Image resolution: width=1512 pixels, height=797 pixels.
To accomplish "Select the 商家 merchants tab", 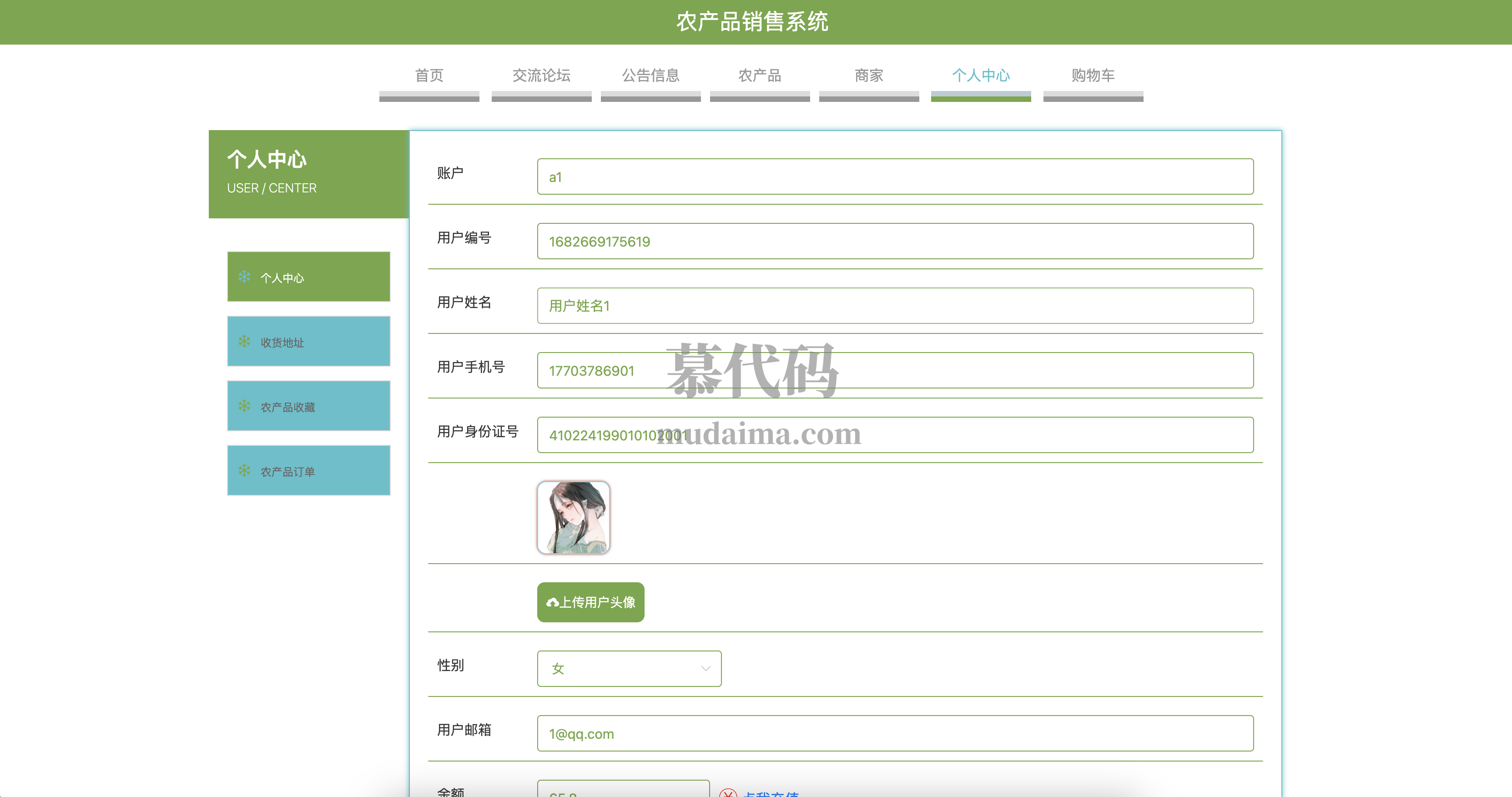I will 869,76.
